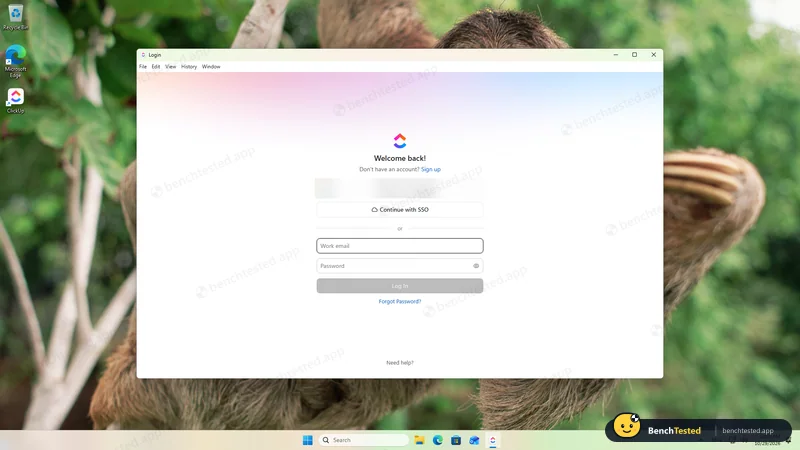This screenshot has height=450, width=800.
Task: Click the ClickUp icon in title bar
Action: [143, 55]
